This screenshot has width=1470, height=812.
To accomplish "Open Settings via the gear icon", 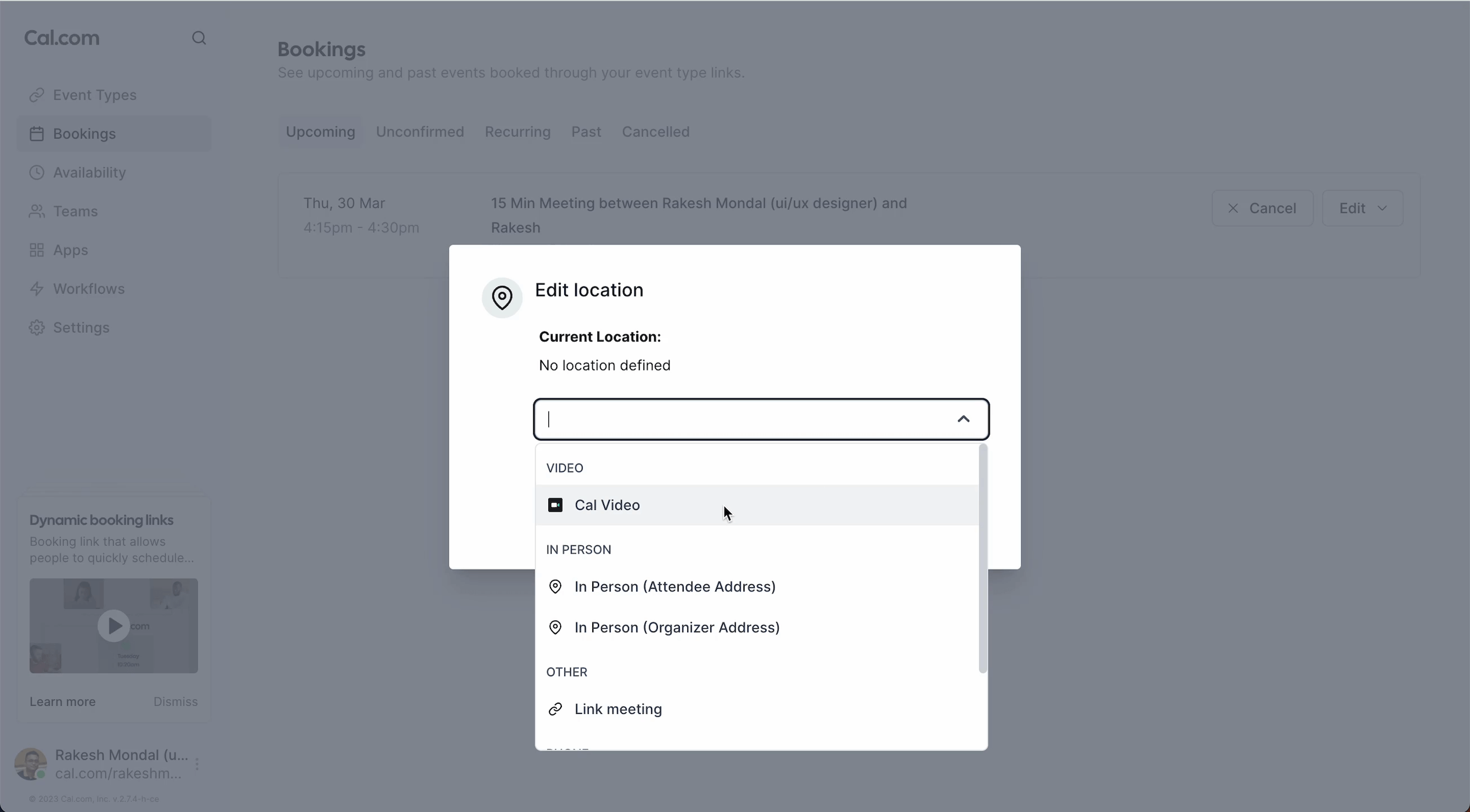I will (37, 328).
